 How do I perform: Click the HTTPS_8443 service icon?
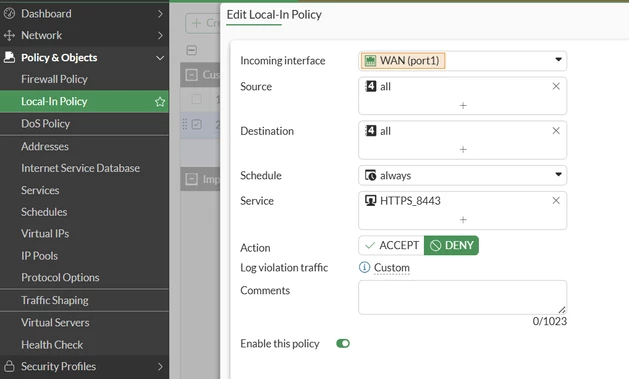point(370,200)
